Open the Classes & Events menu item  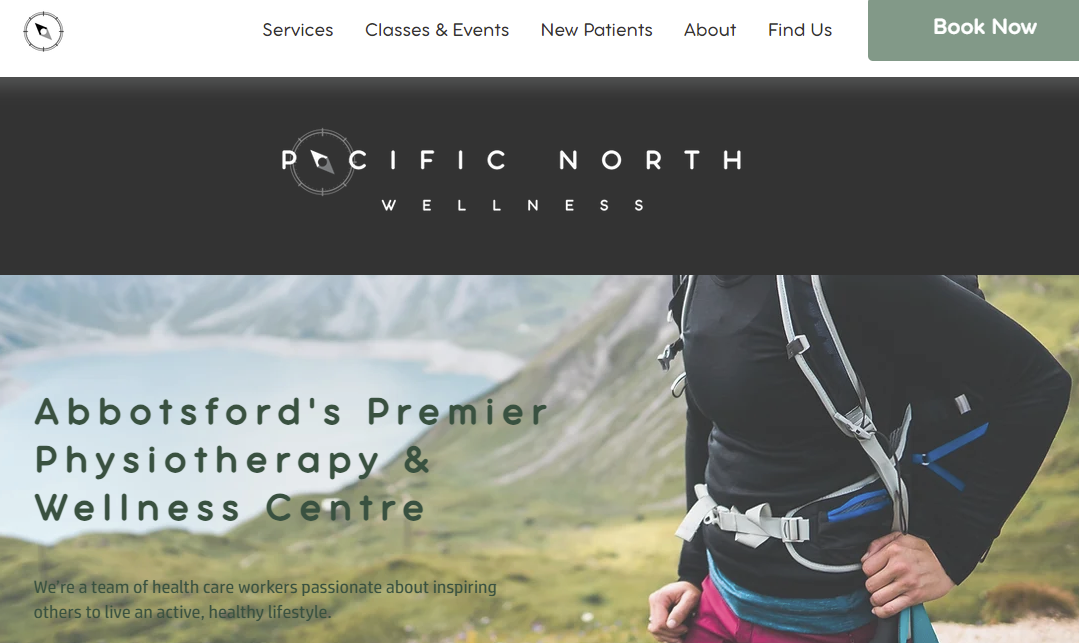coord(437,30)
